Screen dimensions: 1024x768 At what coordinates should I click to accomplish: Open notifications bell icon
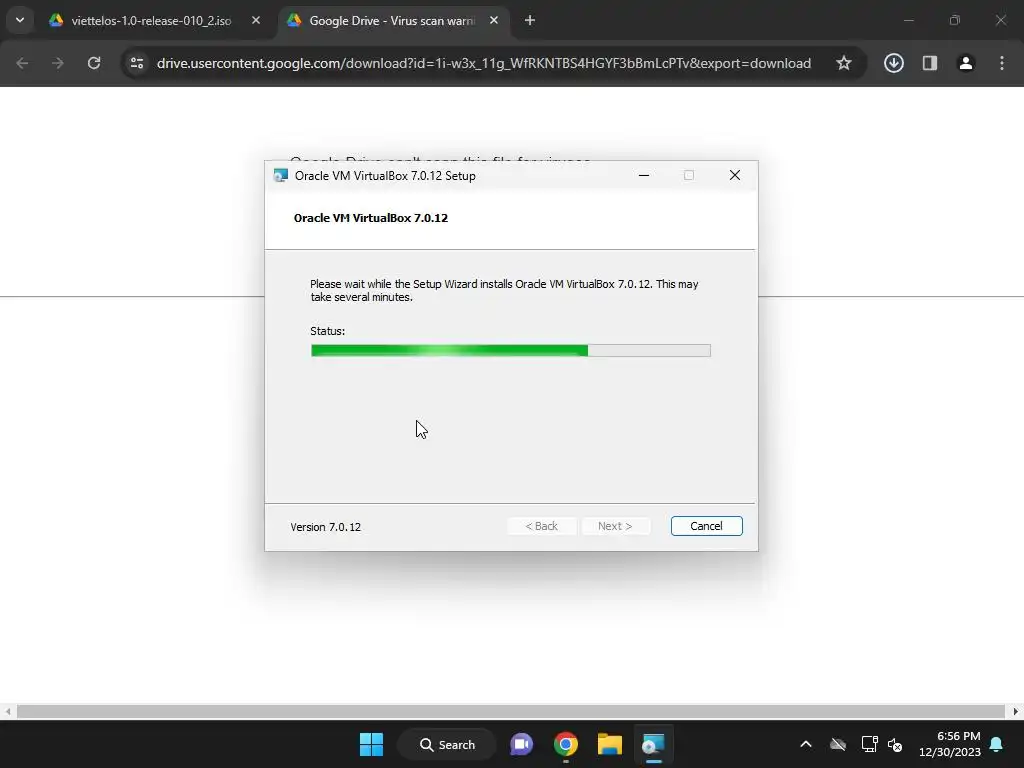(x=997, y=744)
